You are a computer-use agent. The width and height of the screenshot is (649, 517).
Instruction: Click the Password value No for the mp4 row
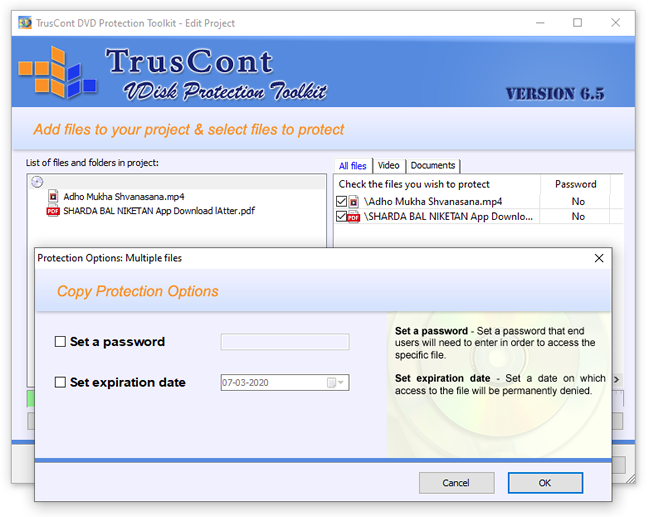578,202
